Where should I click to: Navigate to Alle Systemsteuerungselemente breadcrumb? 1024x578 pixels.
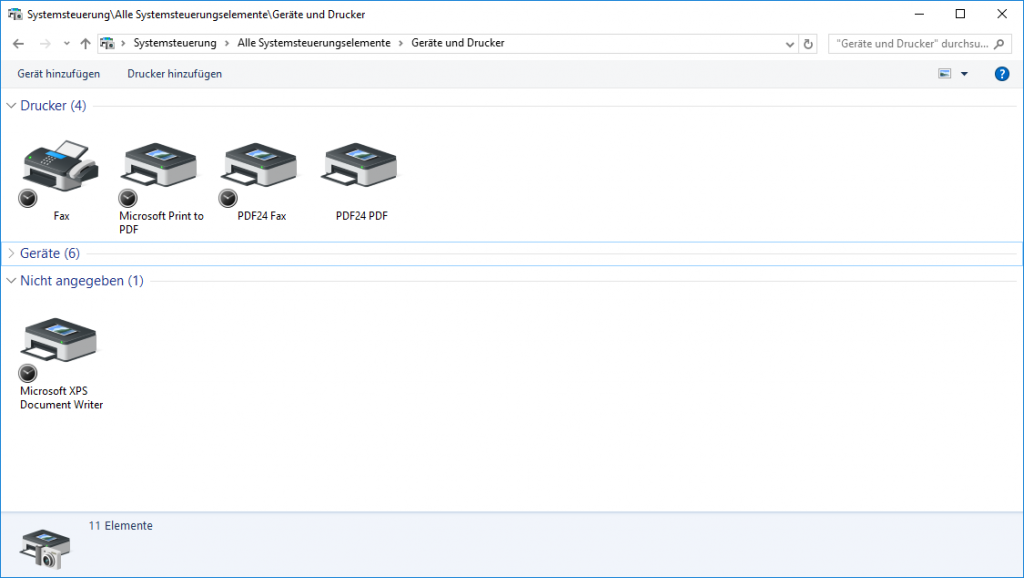313,43
